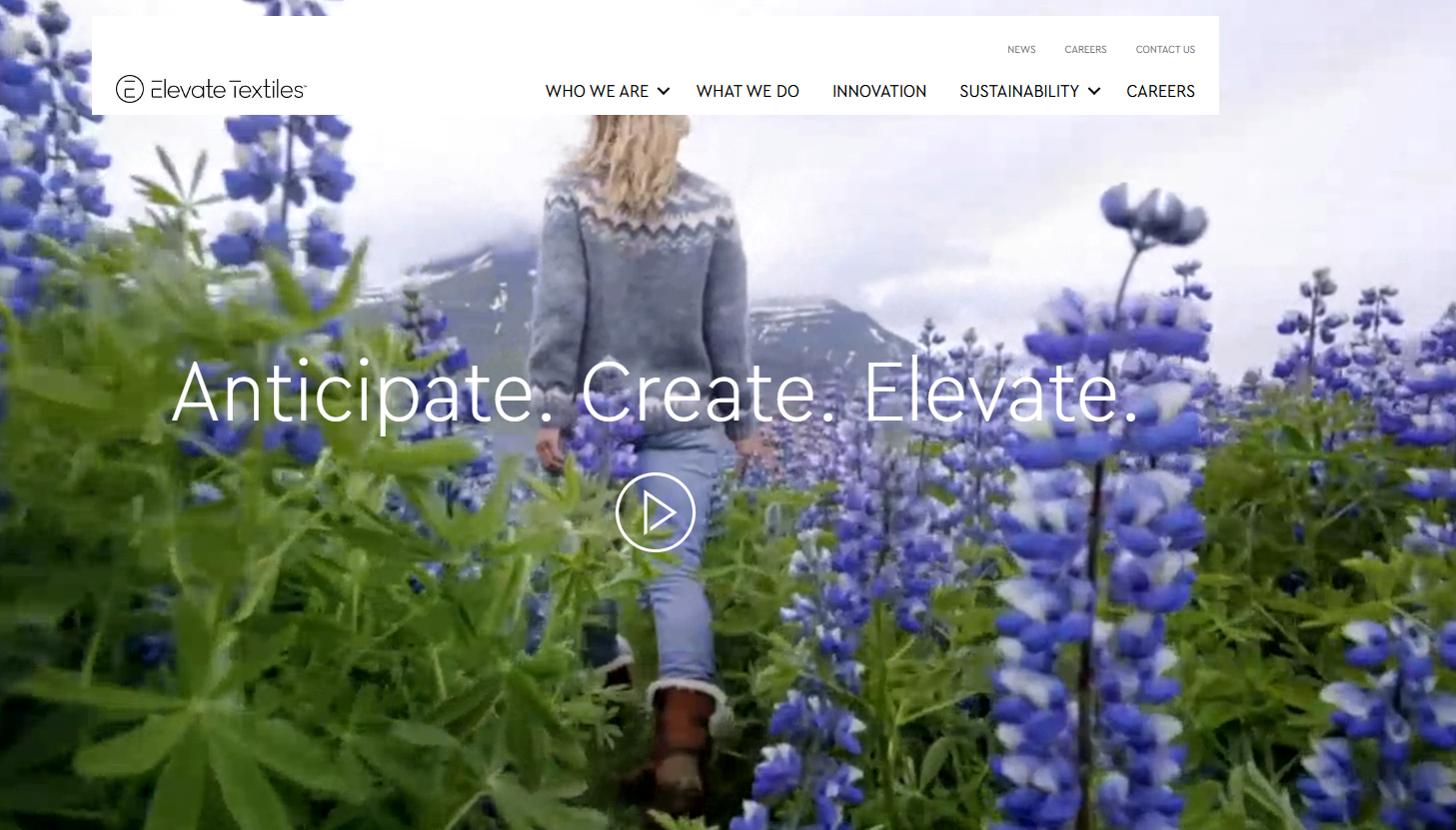Image resolution: width=1456 pixels, height=830 pixels.
Task: Open the NEWS link in the top utility bar
Action: pyautogui.click(x=1021, y=49)
